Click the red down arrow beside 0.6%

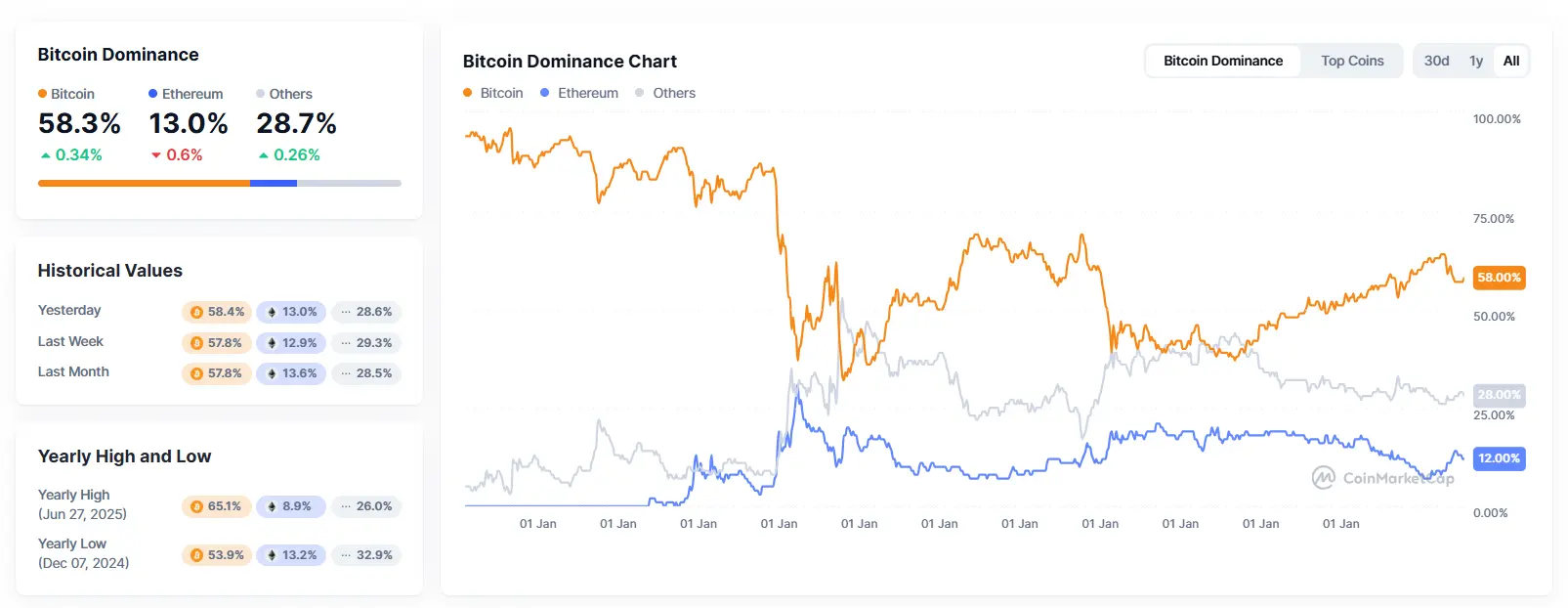156,155
